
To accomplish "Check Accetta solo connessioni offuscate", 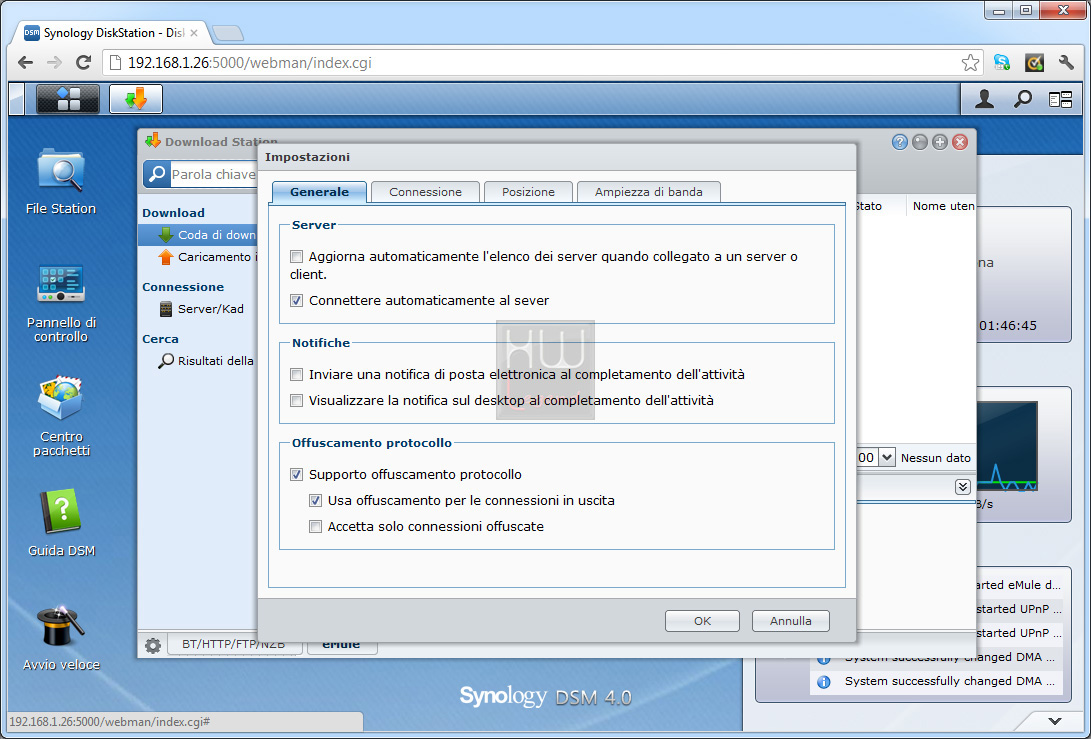I will coord(315,527).
